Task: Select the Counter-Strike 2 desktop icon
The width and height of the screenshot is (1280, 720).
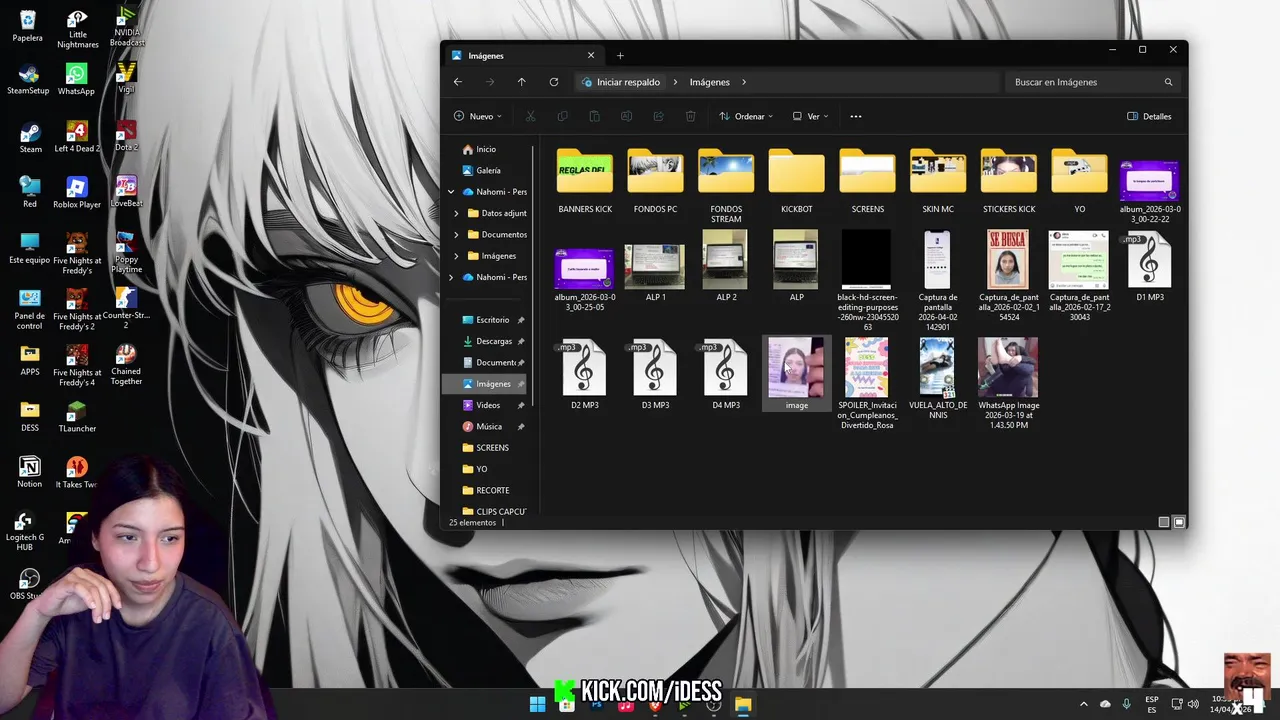Action: (126, 308)
